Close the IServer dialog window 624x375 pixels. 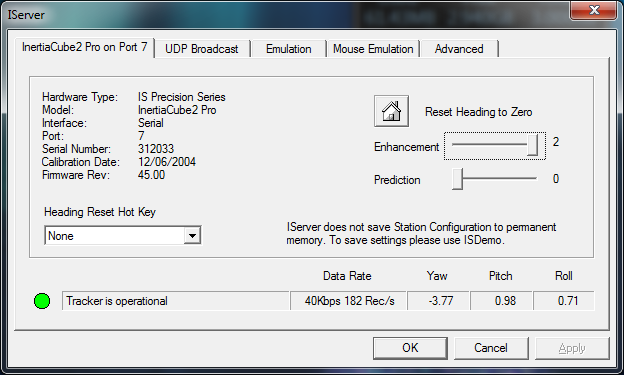pyautogui.click(x=594, y=10)
